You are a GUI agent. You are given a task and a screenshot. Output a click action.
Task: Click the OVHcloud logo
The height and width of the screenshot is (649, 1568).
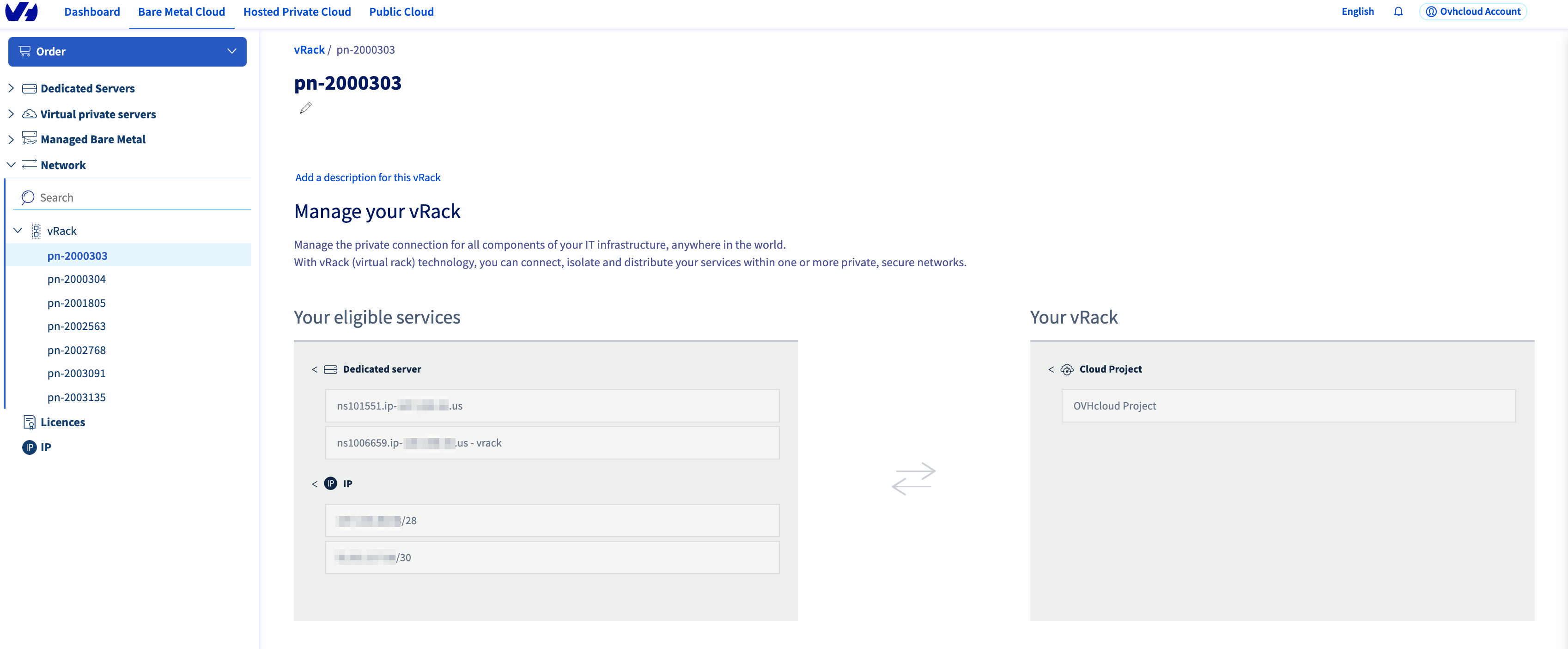point(21,12)
